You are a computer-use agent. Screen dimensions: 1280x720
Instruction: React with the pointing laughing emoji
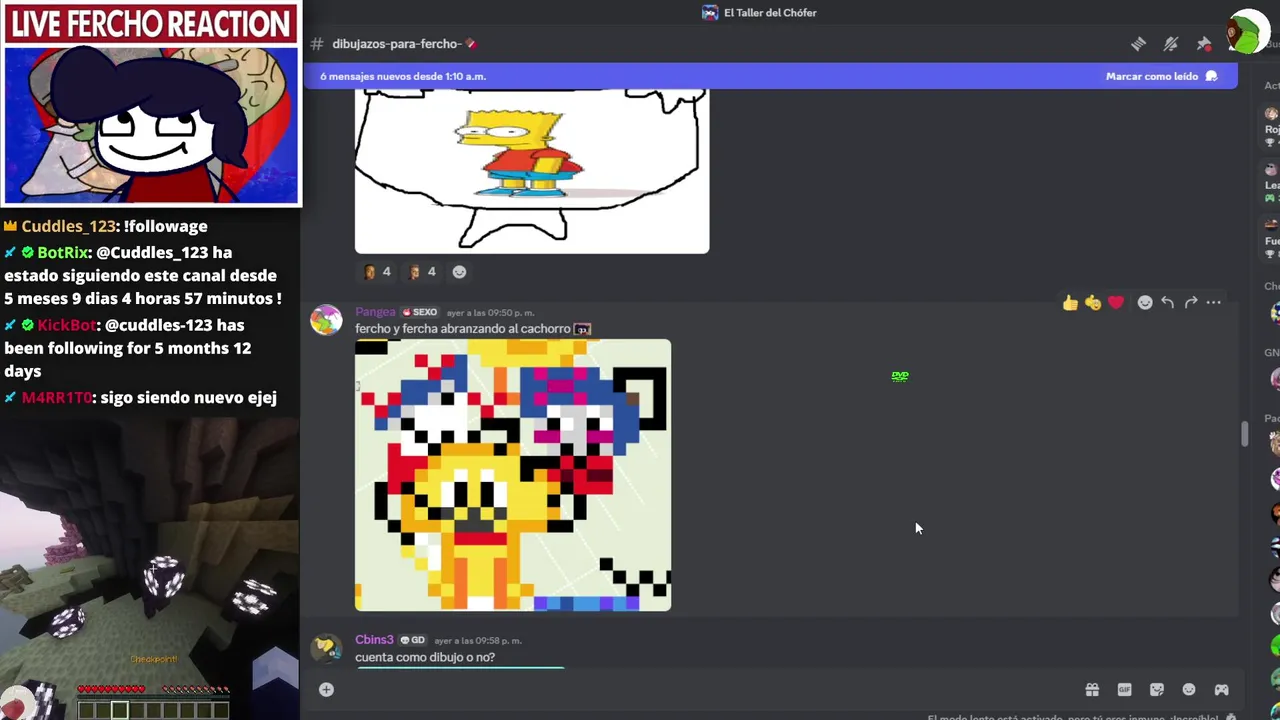pos(1093,302)
